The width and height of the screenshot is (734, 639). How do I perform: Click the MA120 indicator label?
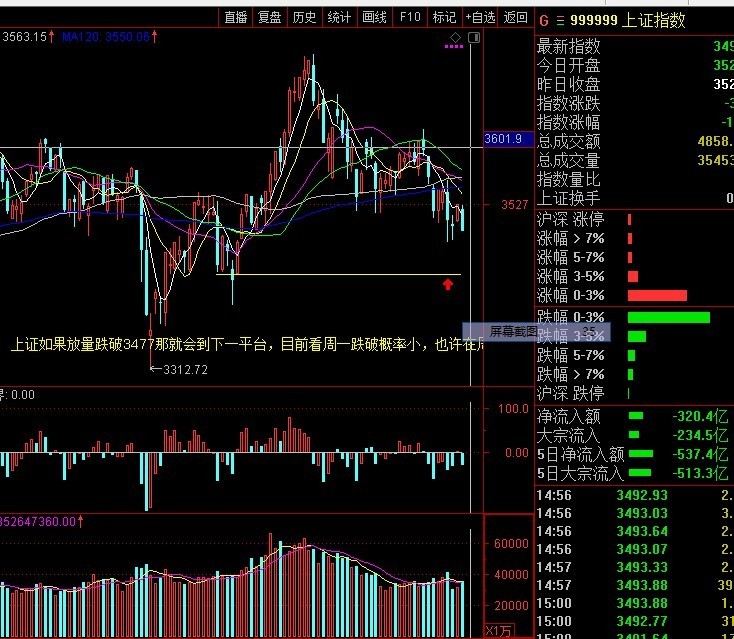click(x=105, y=36)
